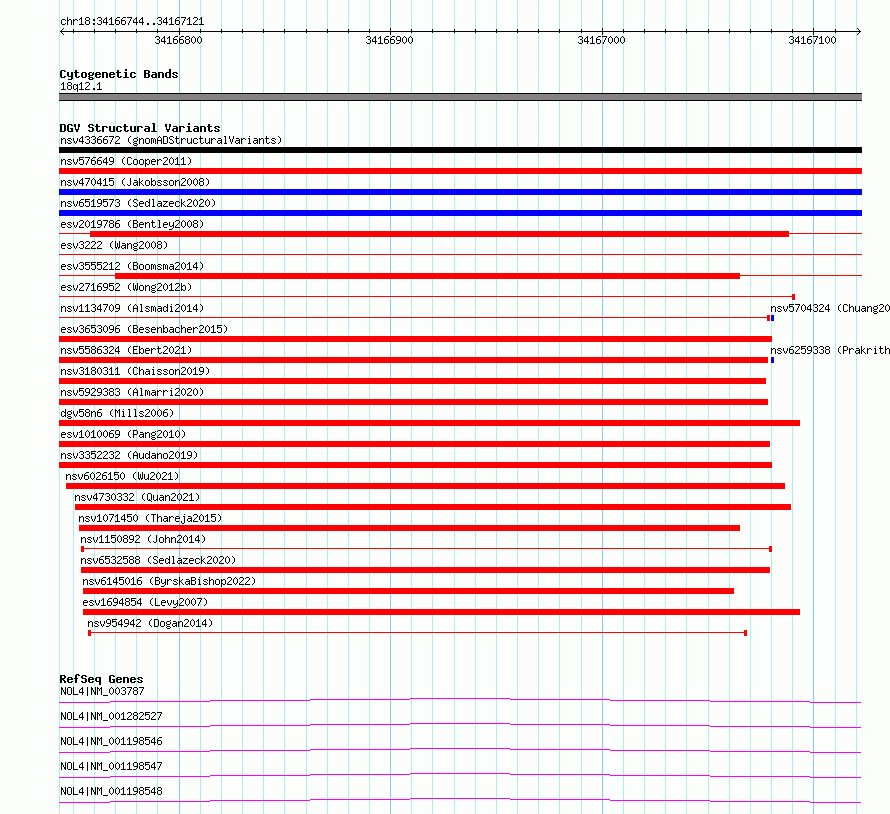Click nsv4730332 (Quan2021) variant label
Image resolution: width=890 pixels, height=814 pixels.
[137, 497]
